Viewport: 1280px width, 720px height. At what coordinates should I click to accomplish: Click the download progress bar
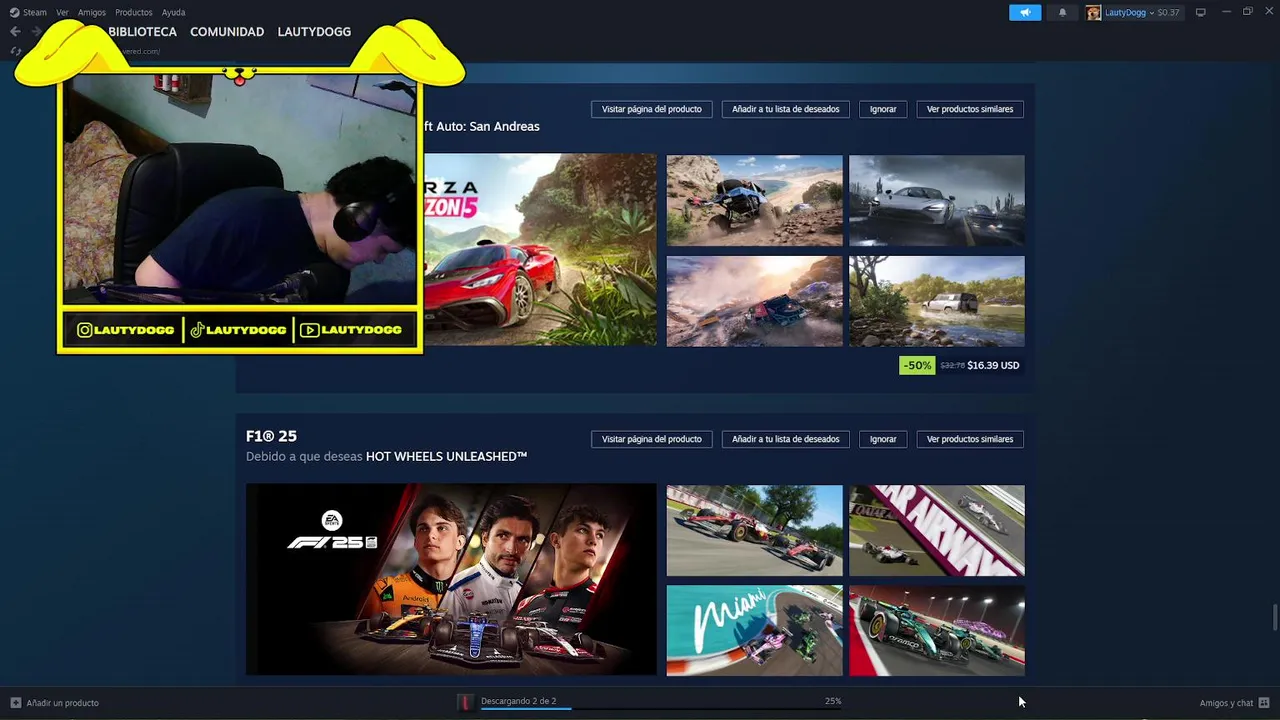tap(661, 709)
